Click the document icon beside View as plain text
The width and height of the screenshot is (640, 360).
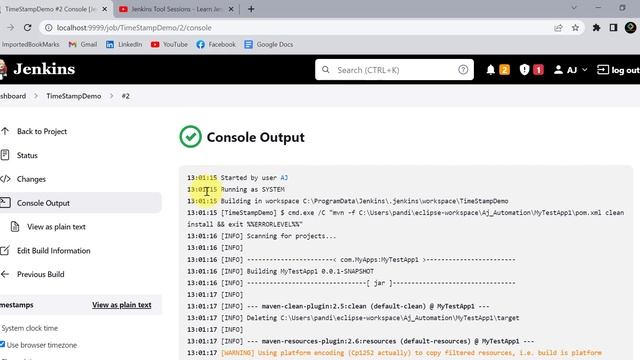coord(15,227)
